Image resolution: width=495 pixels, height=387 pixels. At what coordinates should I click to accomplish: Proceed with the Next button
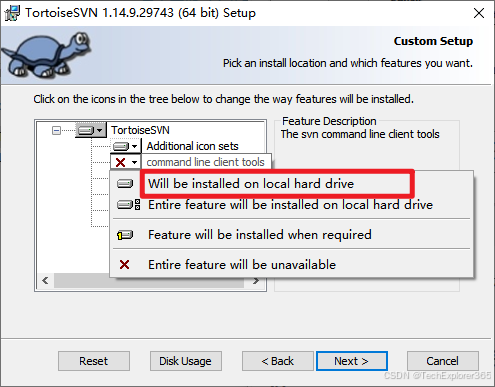(352, 361)
